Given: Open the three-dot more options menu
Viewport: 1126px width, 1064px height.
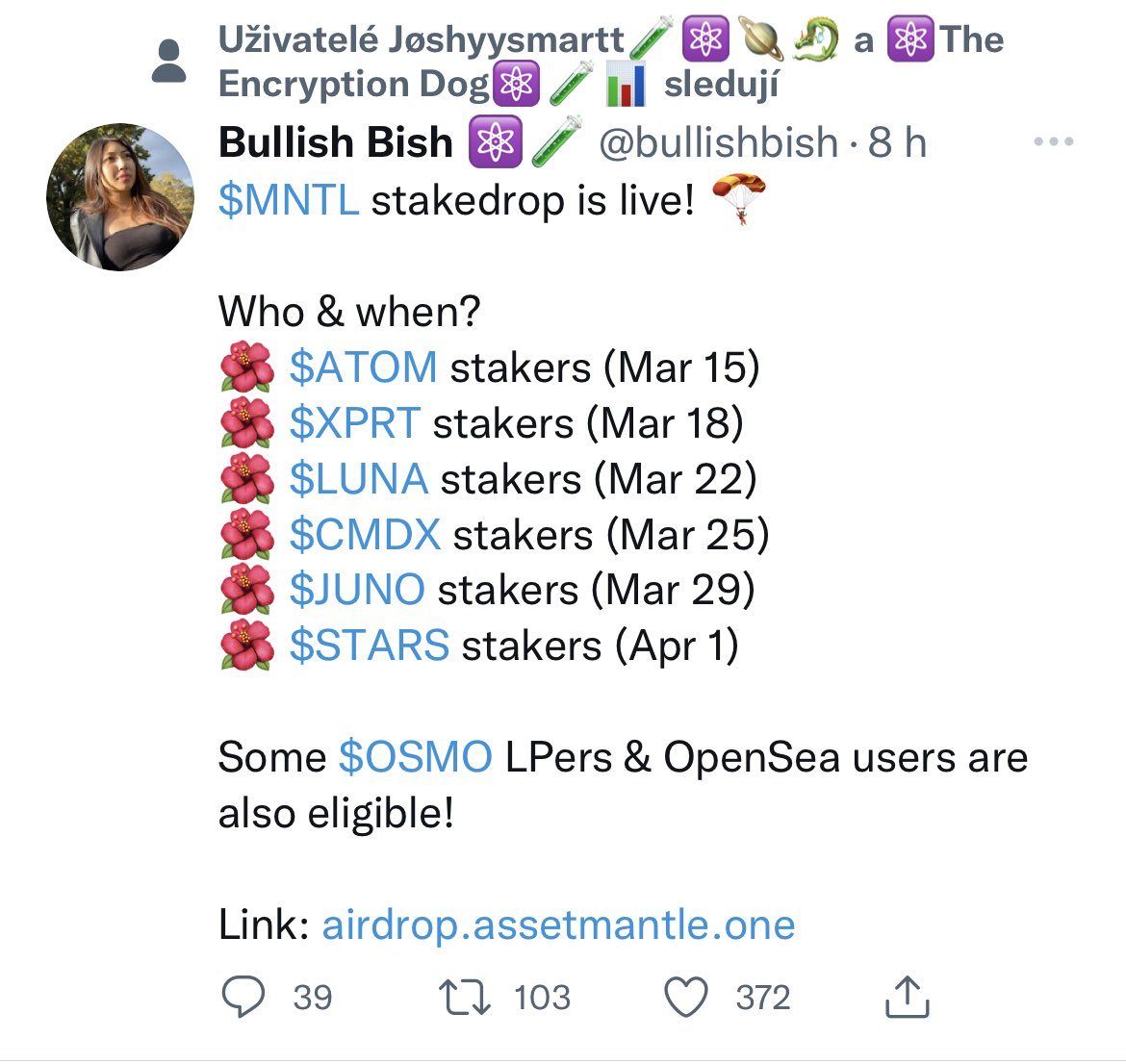Looking at the screenshot, I should (x=1053, y=142).
